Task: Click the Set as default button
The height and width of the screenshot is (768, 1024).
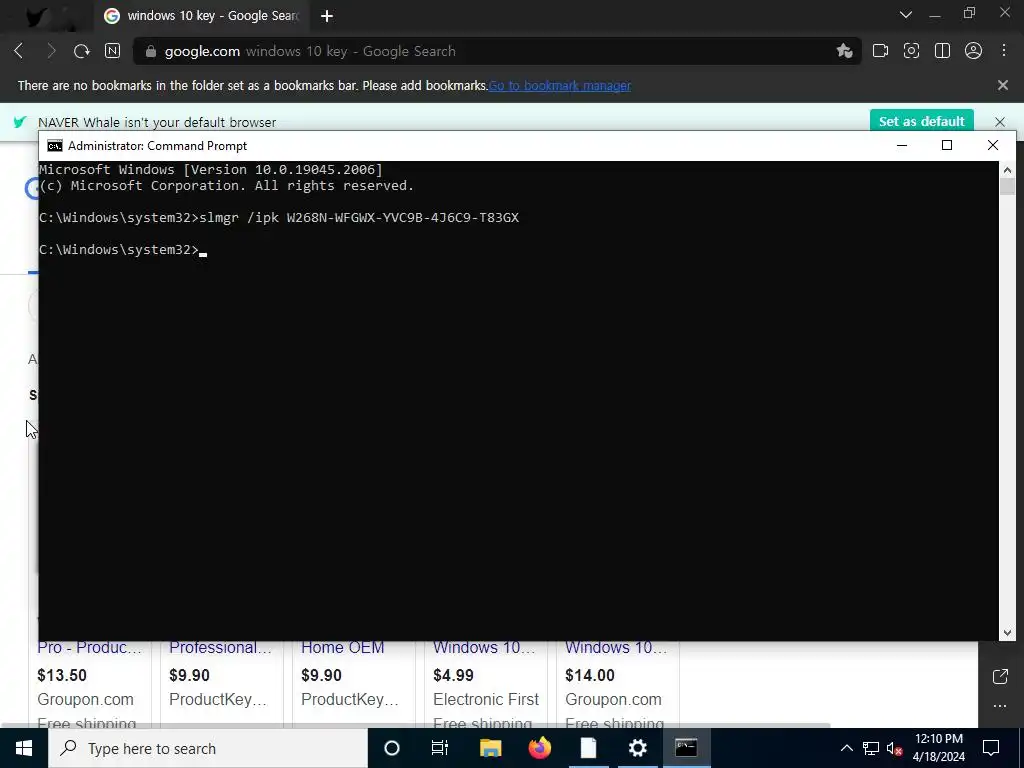Action: click(921, 121)
